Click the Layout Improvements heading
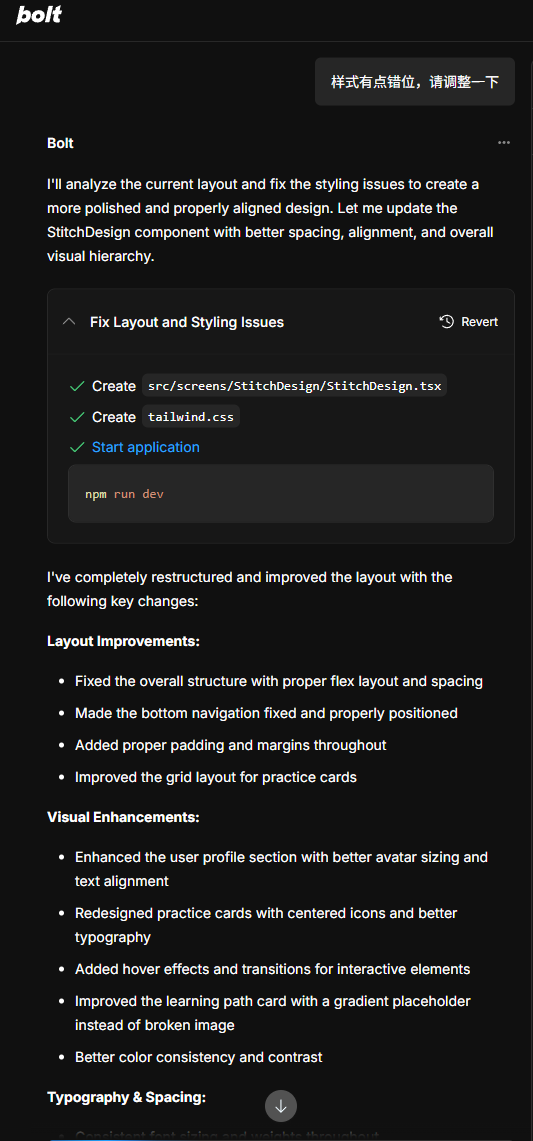Image resolution: width=533 pixels, height=1141 pixels. coord(124,641)
